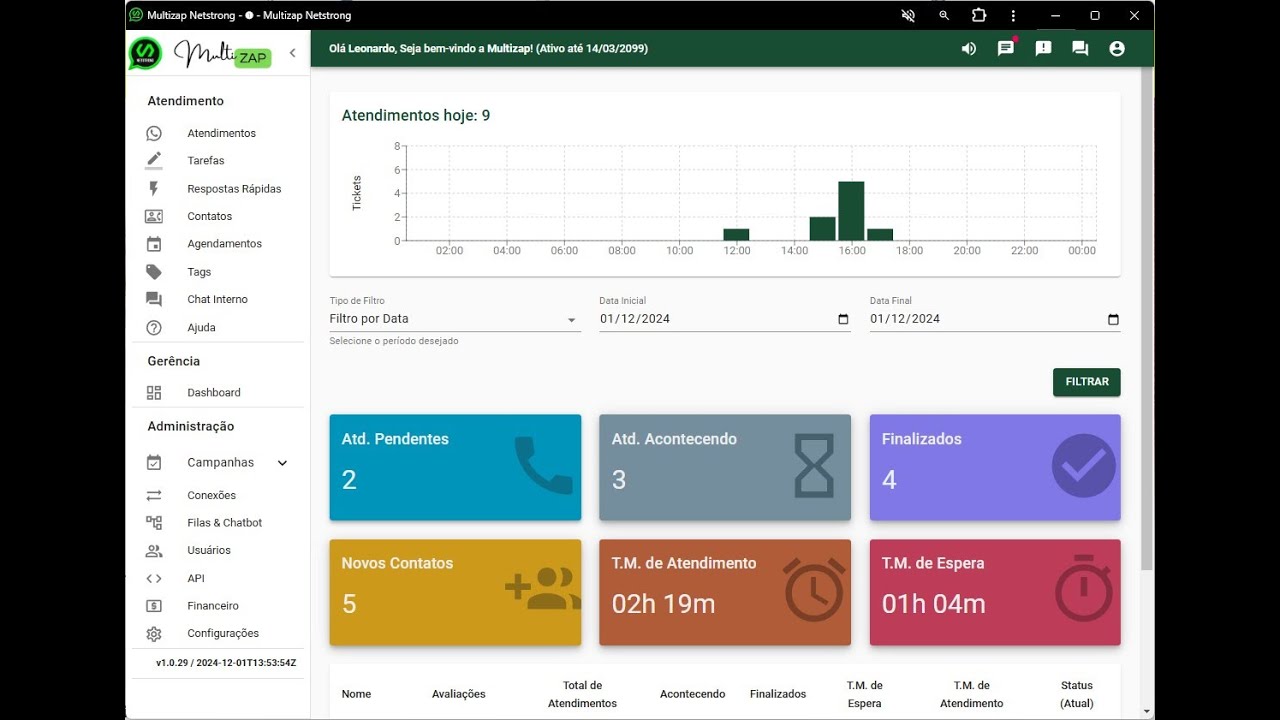The image size is (1280, 720).
Task: Open Respostas Rápidas via the lightning icon
Action: pyautogui.click(x=153, y=188)
